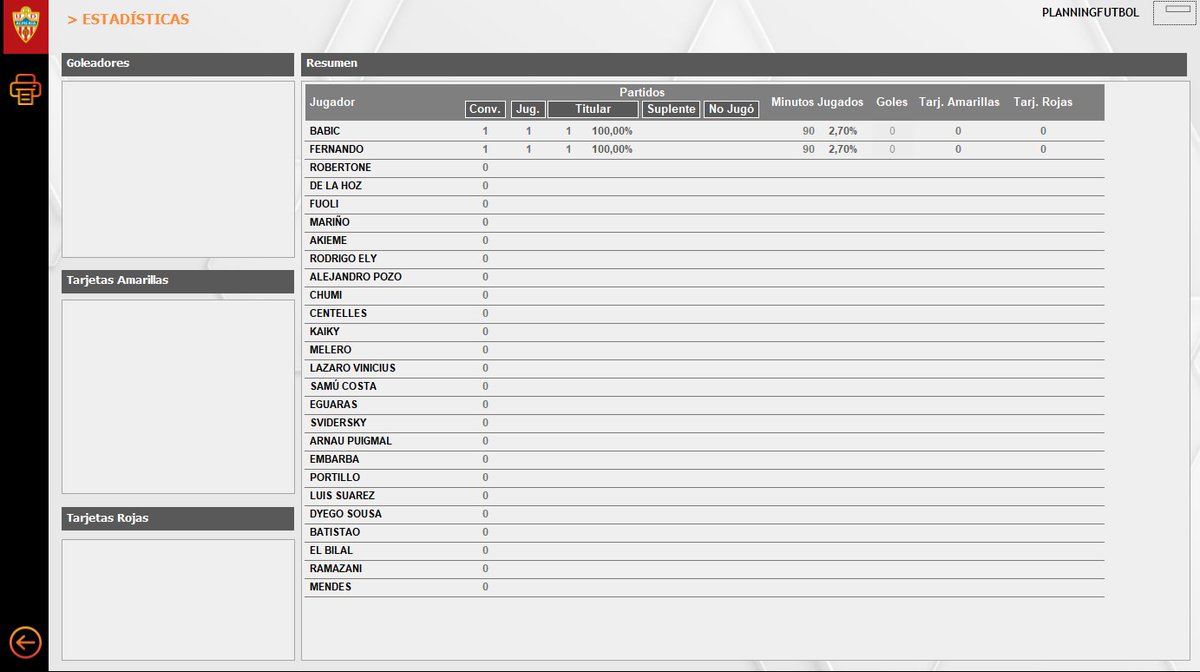Select player row SAMÚ COSTA
1200x672 pixels.
coord(705,387)
